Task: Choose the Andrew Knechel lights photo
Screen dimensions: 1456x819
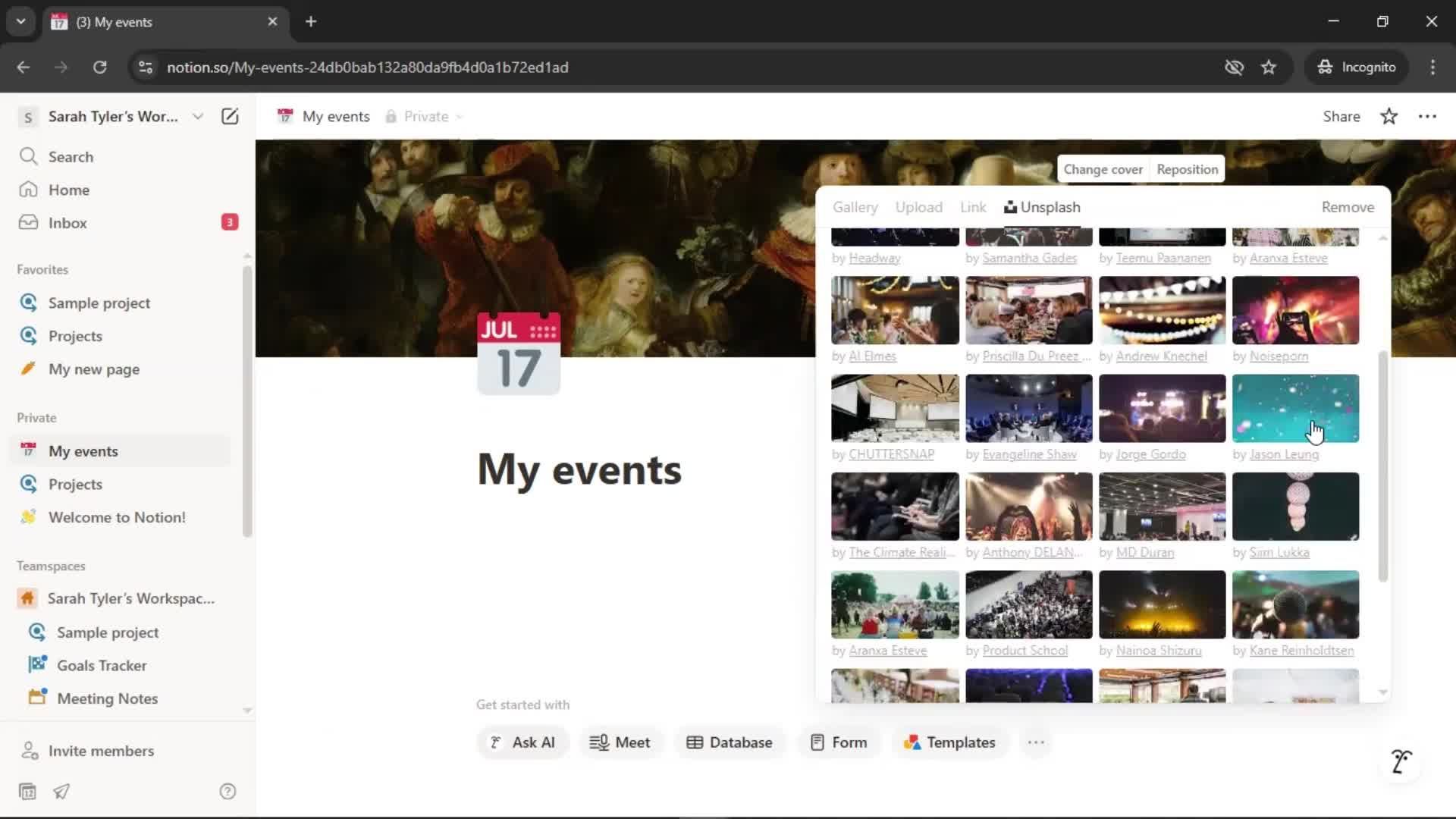Action: (x=1162, y=310)
